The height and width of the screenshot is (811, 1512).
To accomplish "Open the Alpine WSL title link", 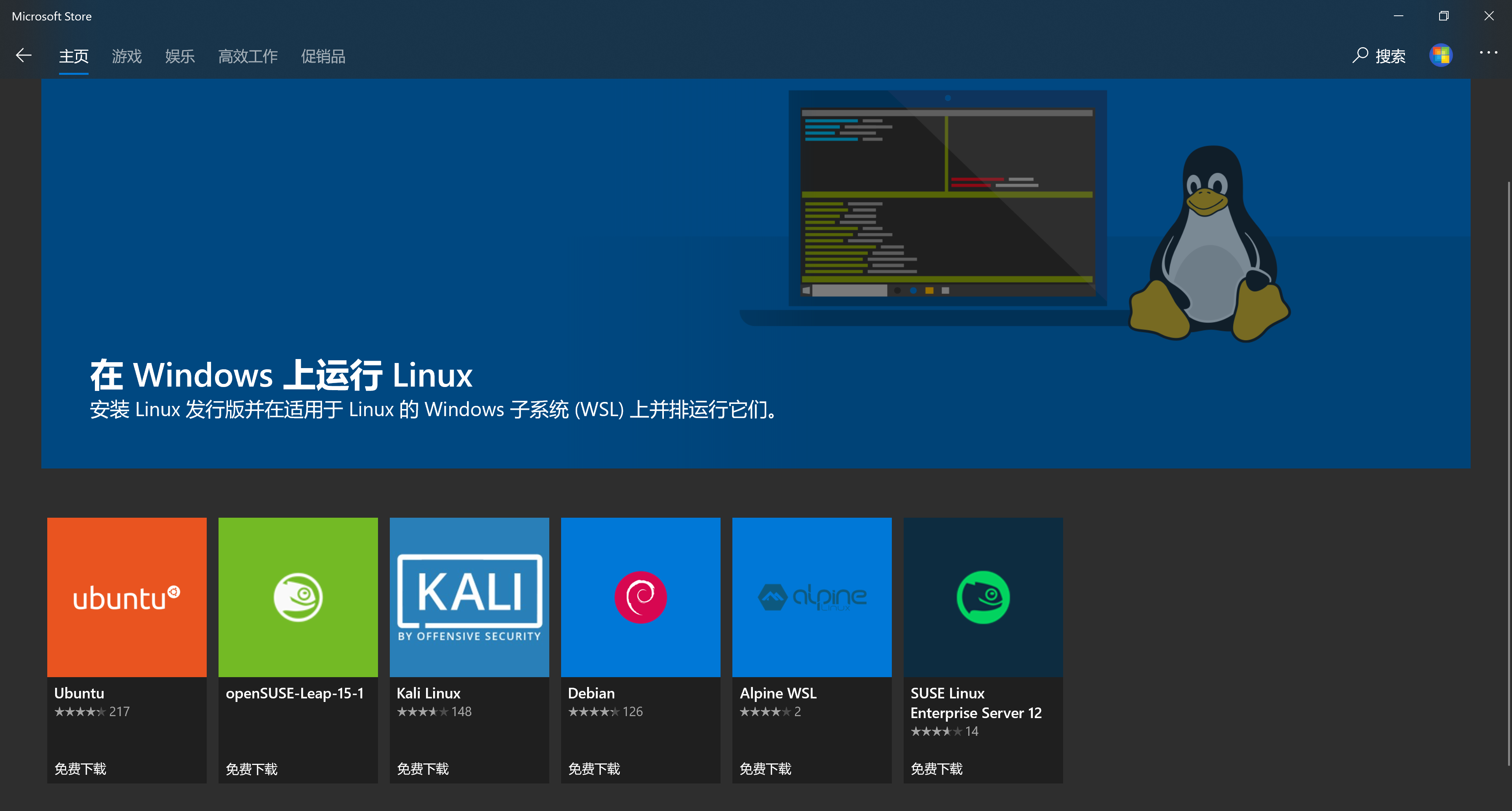I will coord(778,693).
